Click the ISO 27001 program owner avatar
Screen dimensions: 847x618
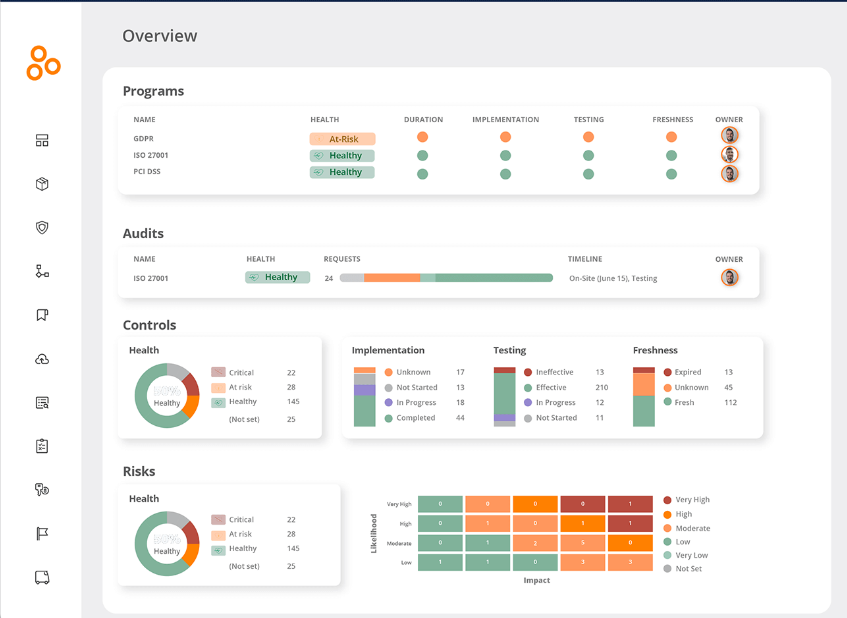point(729,154)
